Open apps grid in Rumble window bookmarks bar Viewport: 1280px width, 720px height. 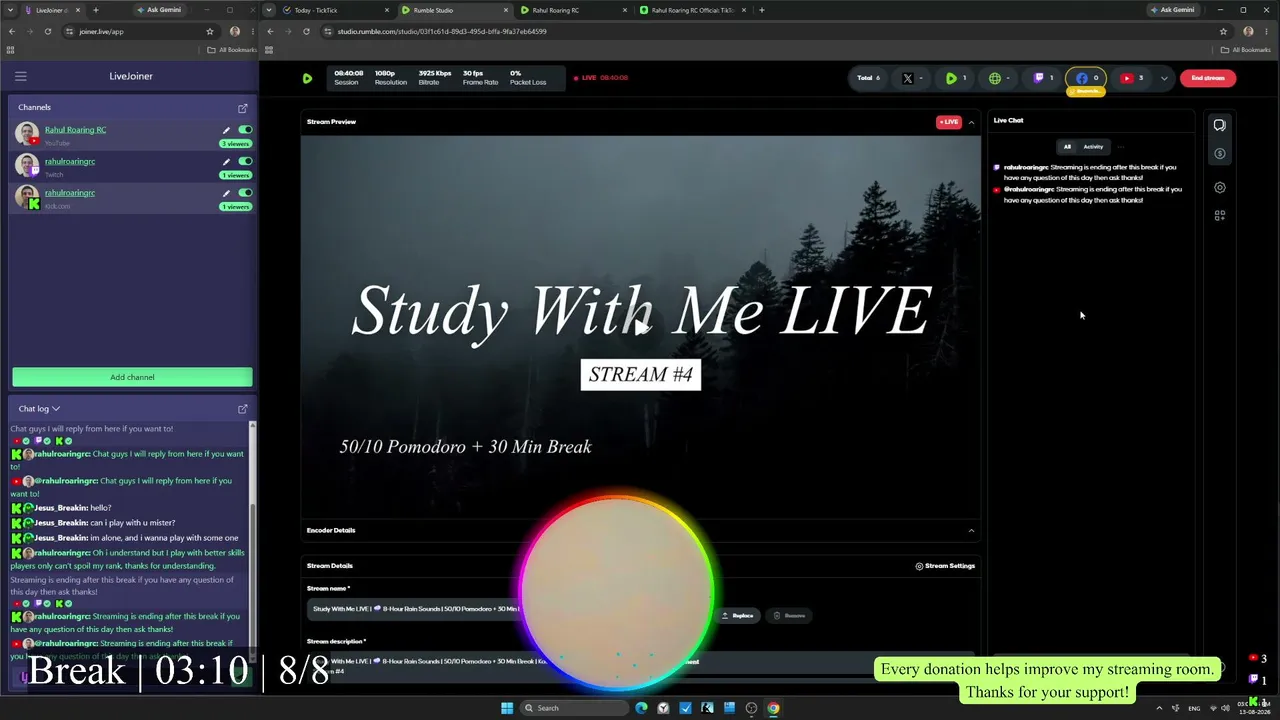tap(268, 50)
